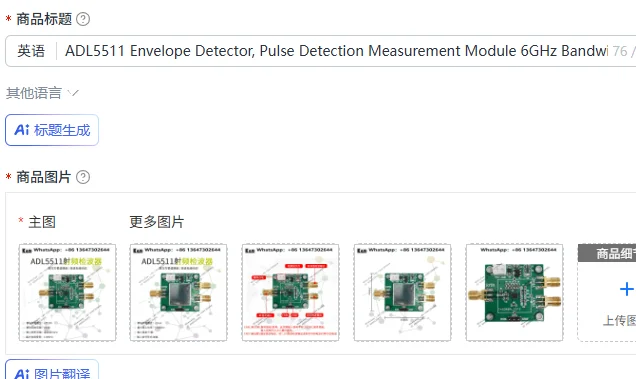Click the 英语 language label
Screen dimensions: 636x379
coord(31,51)
